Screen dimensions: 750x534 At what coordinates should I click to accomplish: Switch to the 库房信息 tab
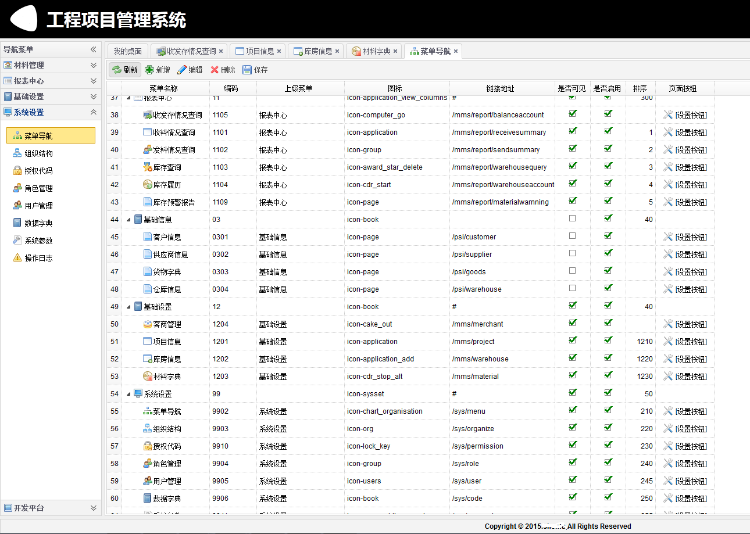tap(316, 51)
